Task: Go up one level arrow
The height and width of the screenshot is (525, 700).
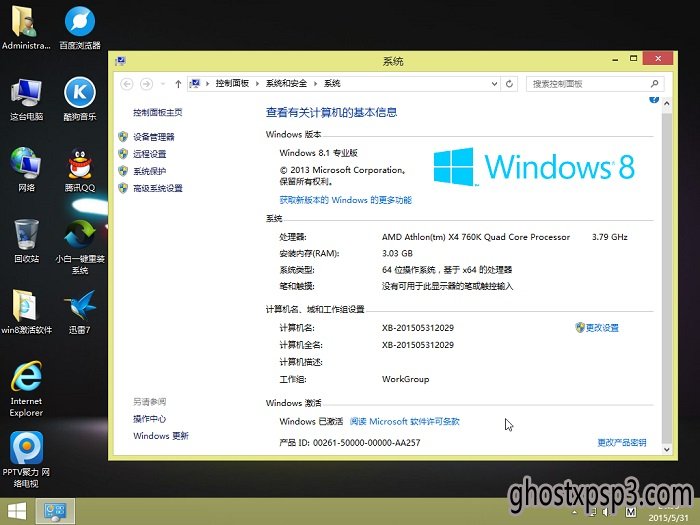Action: coord(178,83)
